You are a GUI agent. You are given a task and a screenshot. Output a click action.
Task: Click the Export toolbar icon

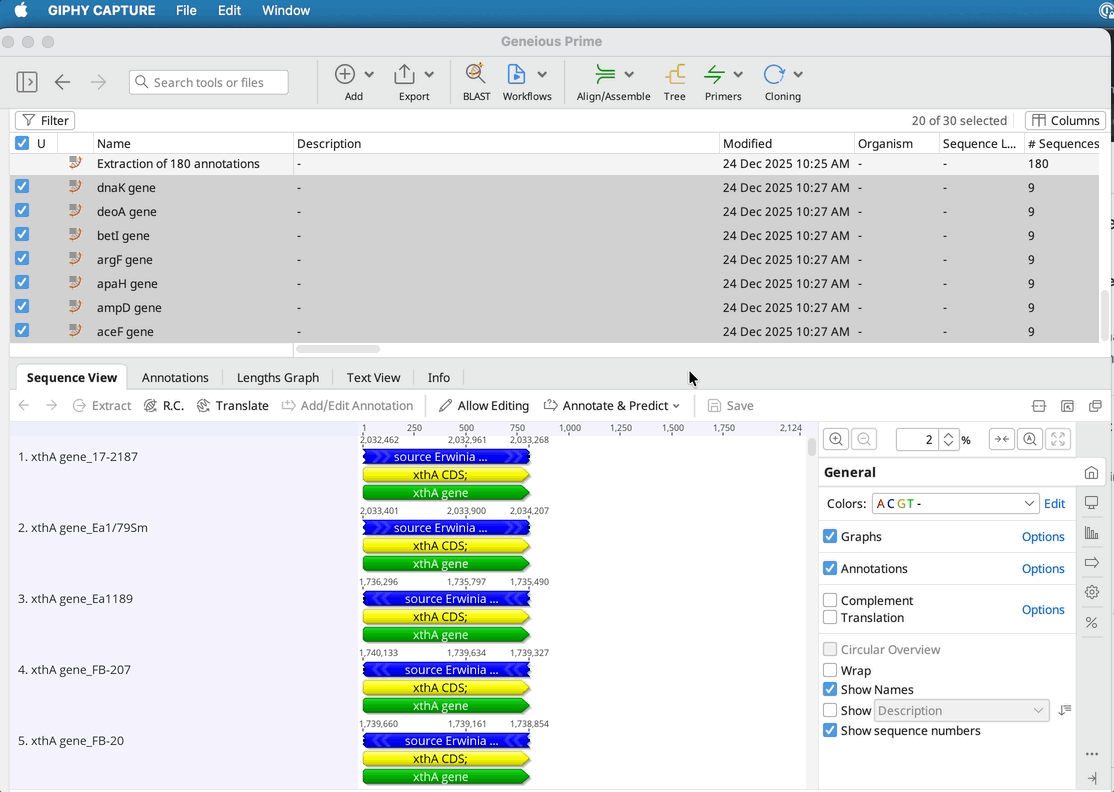pos(405,75)
